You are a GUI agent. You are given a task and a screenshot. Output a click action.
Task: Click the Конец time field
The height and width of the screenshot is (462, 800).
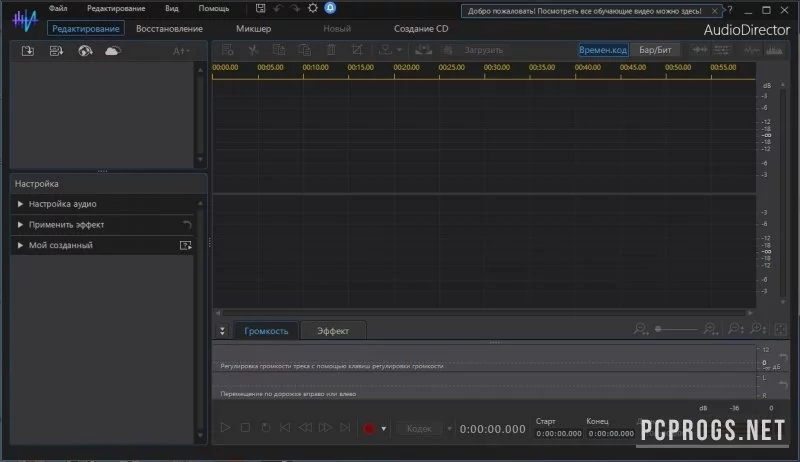(x=611, y=433)
